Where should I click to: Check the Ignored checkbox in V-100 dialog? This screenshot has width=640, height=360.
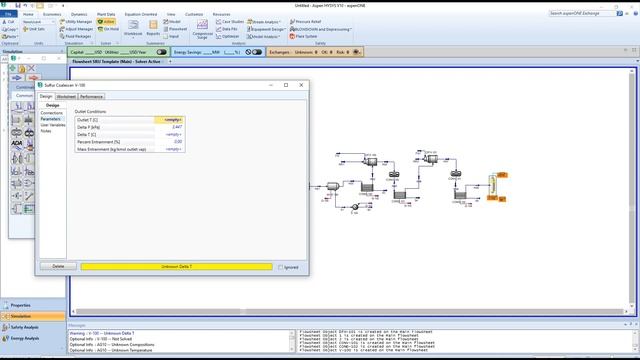(x=280, y=267)
